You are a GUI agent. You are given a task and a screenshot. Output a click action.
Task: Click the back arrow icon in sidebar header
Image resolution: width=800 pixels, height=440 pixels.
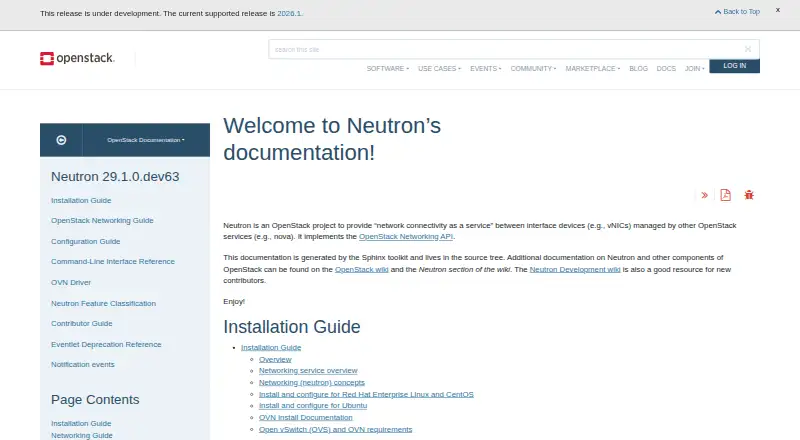pyautogui.click(x=61, y=140)
